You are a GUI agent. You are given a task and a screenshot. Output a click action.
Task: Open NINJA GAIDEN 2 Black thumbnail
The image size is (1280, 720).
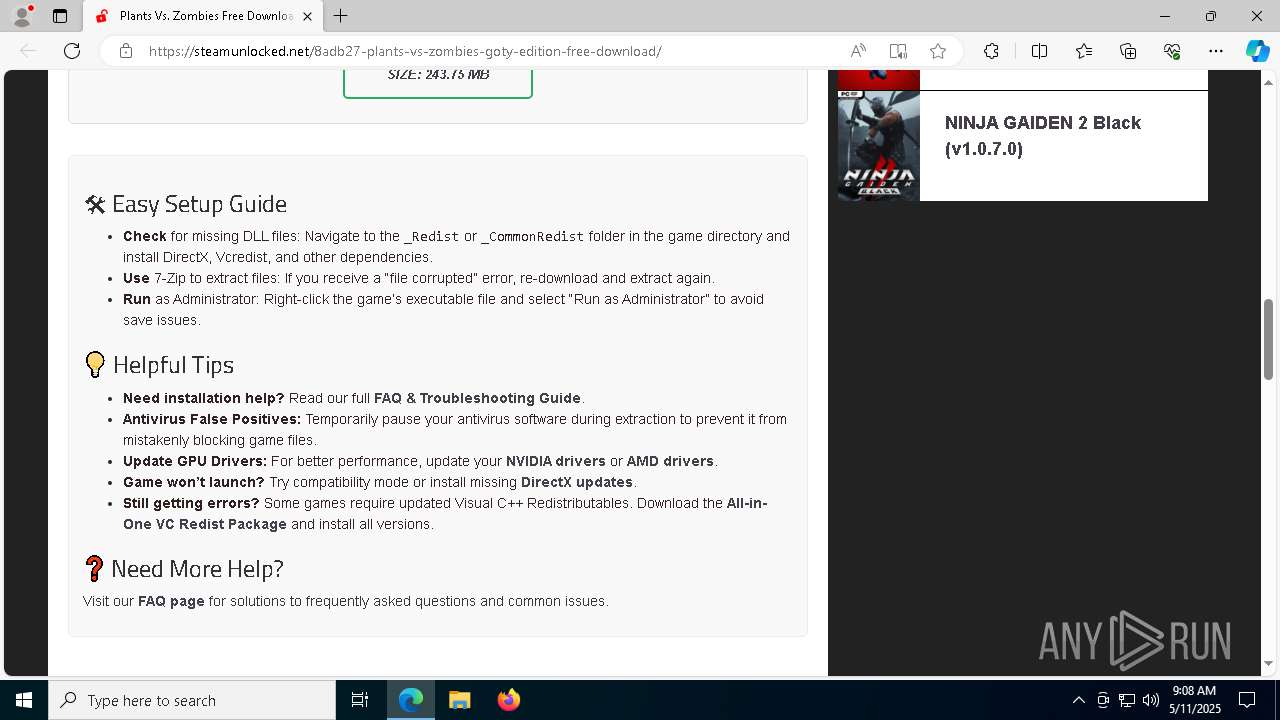coord(878,146)
